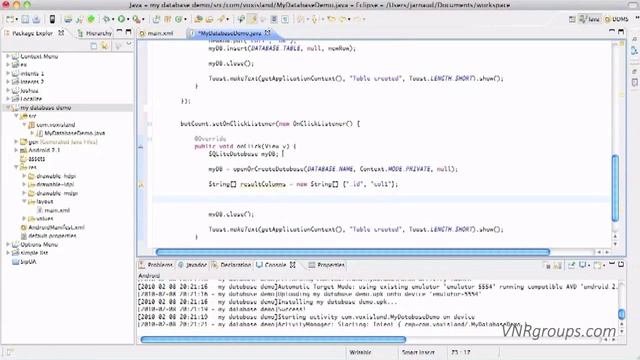
Task: Expand the intents 1 project node
Action: click(8, 73)
